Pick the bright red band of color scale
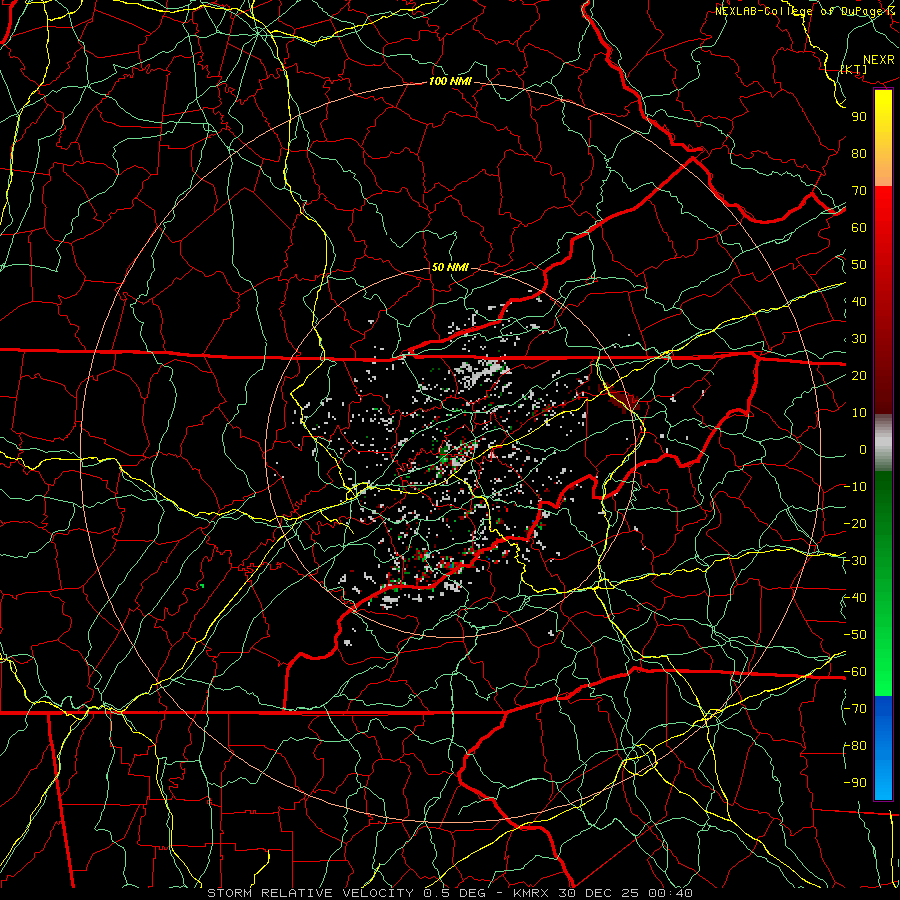 (883, 210)
